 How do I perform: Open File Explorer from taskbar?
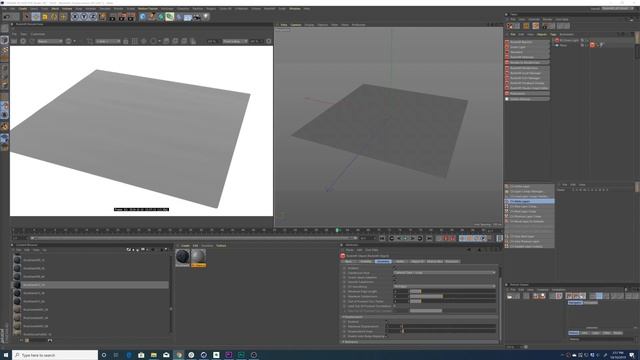click(x=153, y=355)
